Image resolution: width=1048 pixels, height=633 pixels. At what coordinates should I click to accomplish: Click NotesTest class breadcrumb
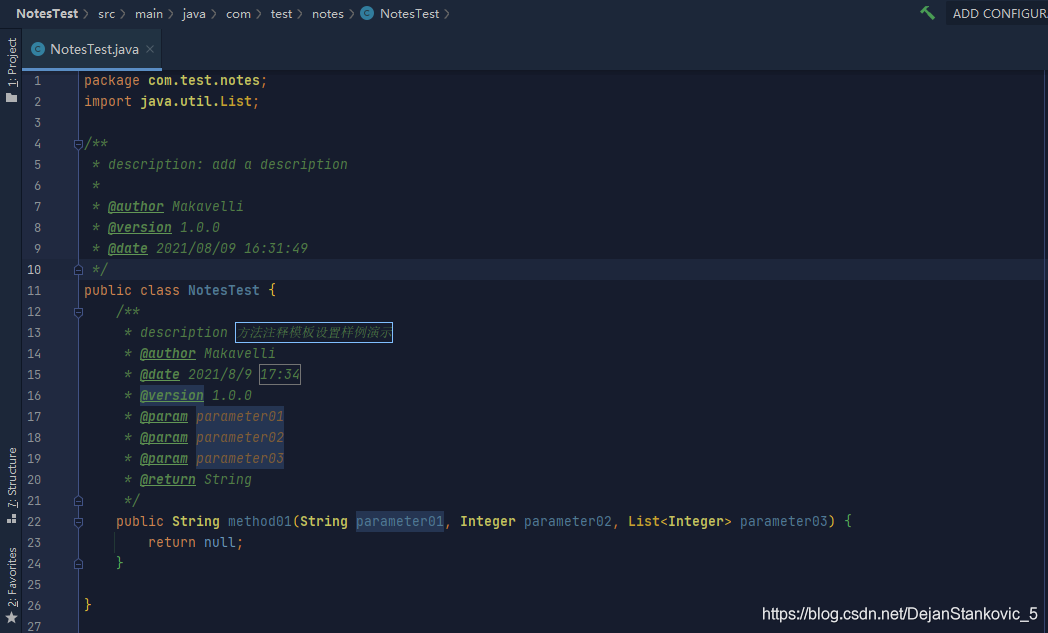click(x=409, y=13)
